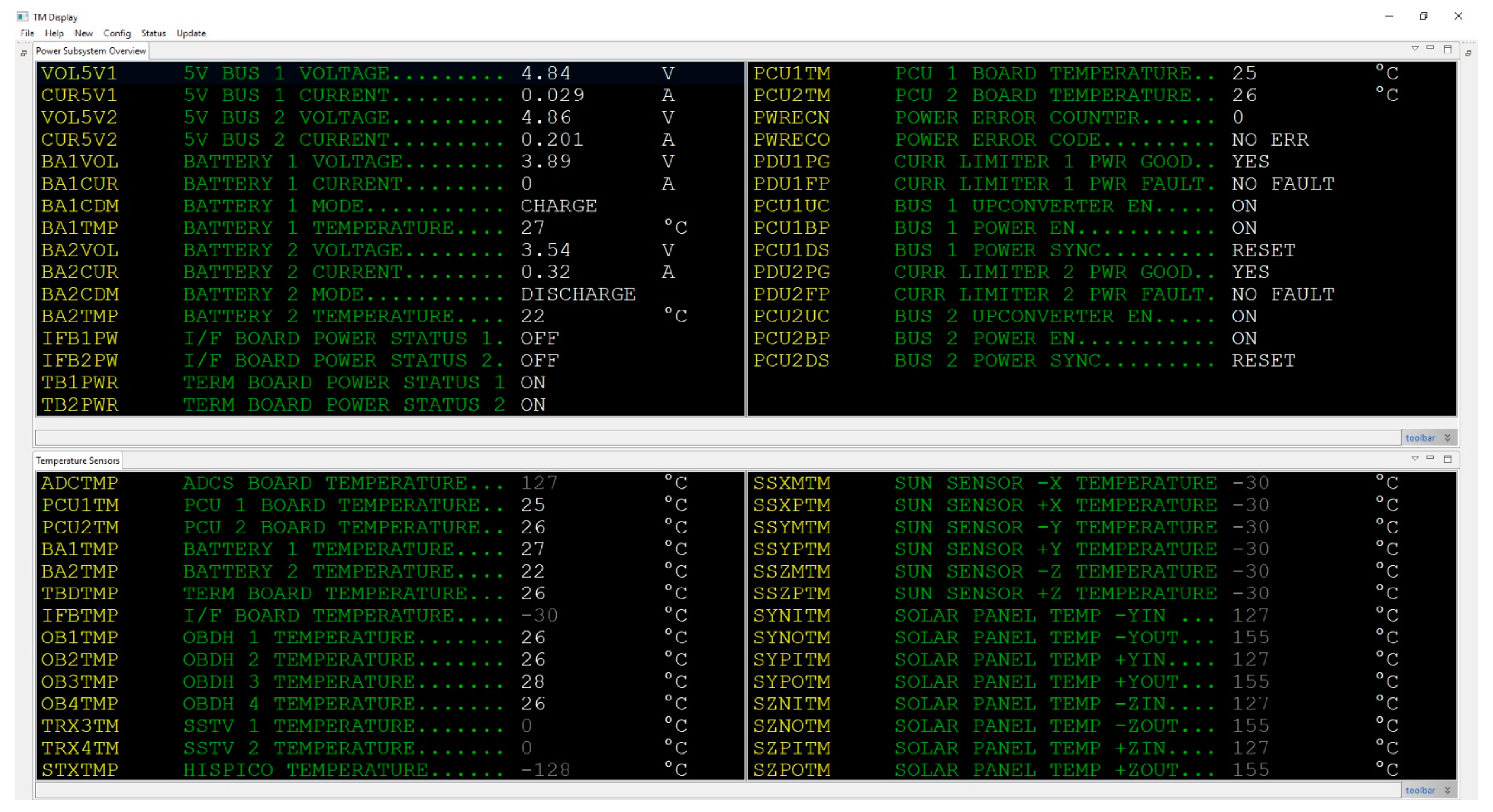Minimize the TM Display window
Viewport: 1493px width, 812px height.
[1389, 16]
